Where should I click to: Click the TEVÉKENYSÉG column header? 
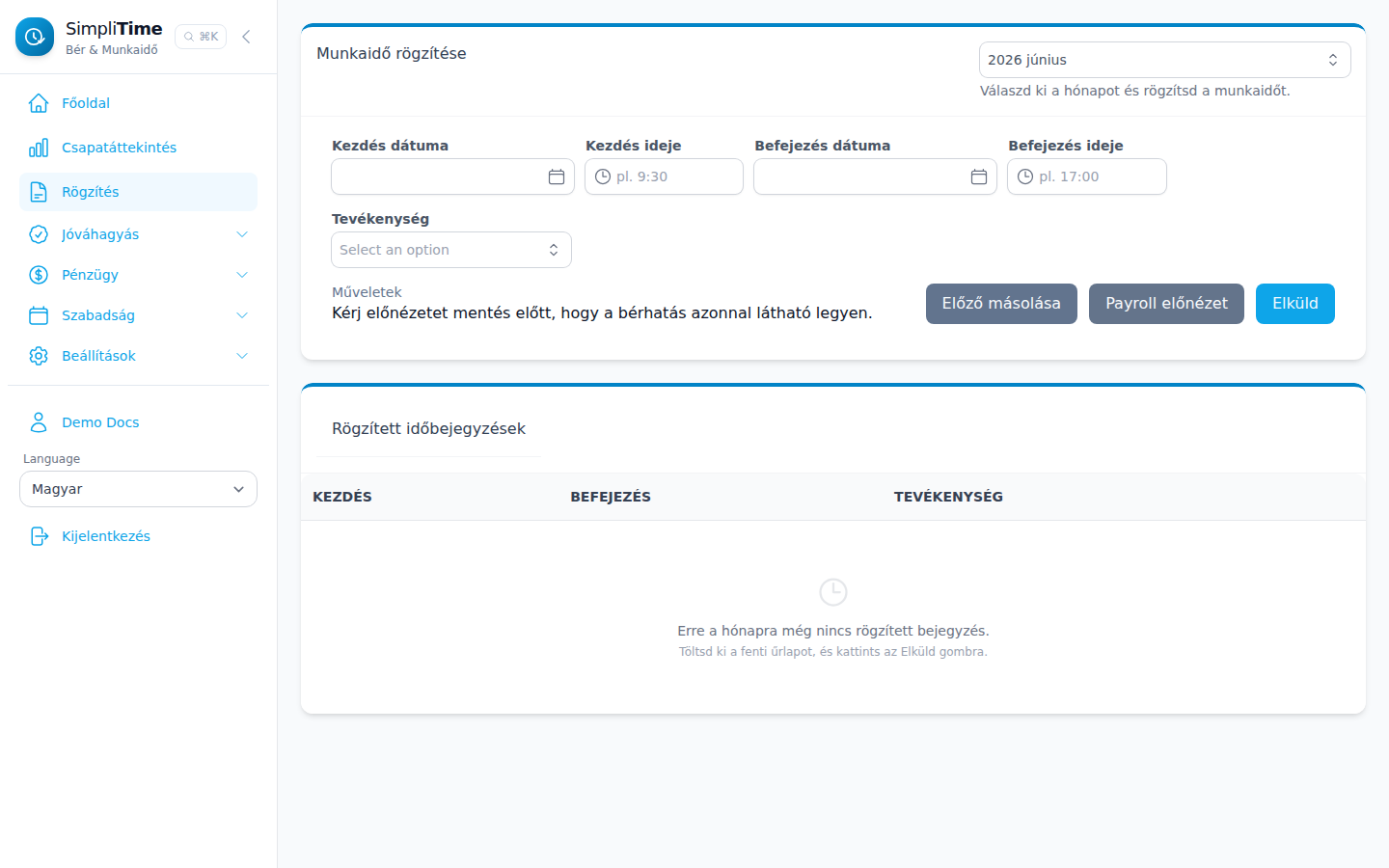click(948, 497)
